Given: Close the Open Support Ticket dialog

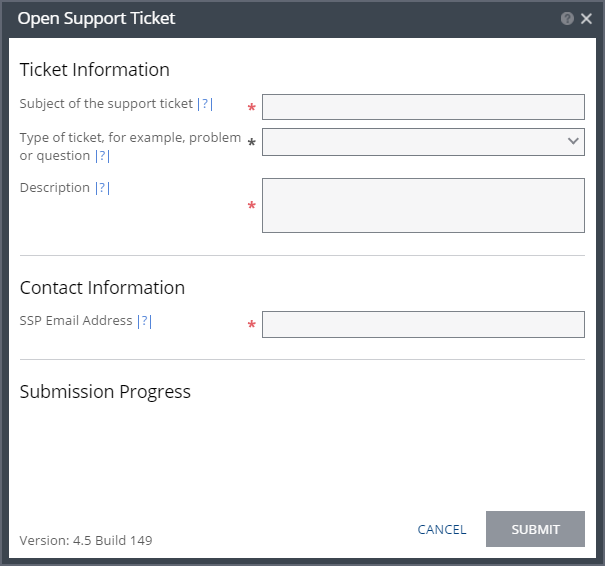Looking at the screenshot, I should pos(586,18).
